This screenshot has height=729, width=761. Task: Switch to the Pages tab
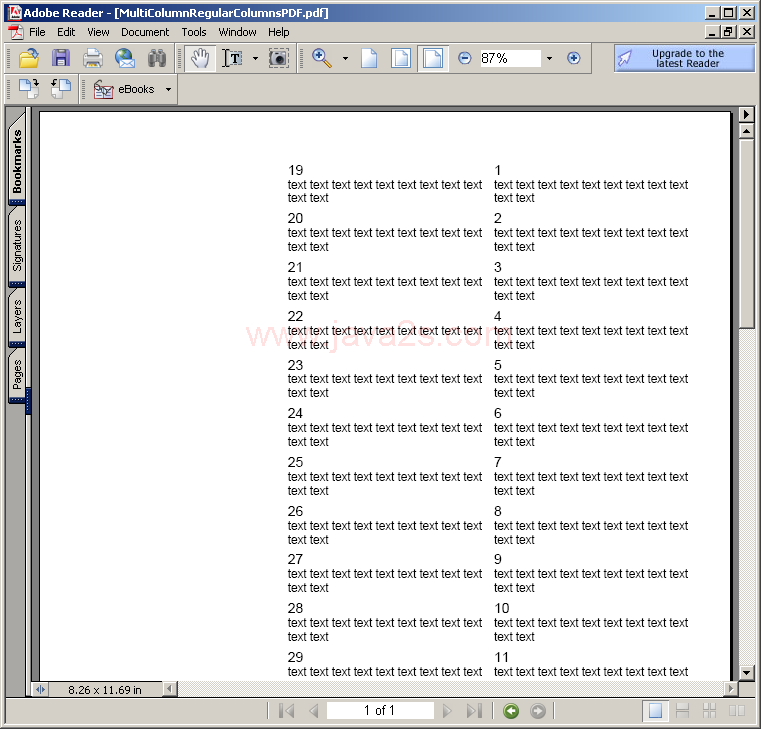(17, 375)
